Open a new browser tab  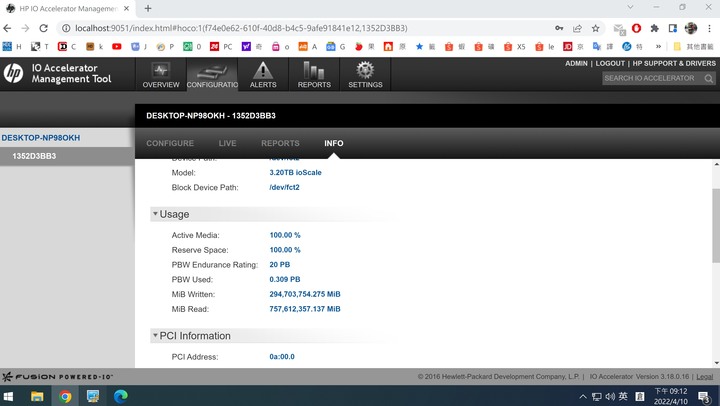(148, 8)
